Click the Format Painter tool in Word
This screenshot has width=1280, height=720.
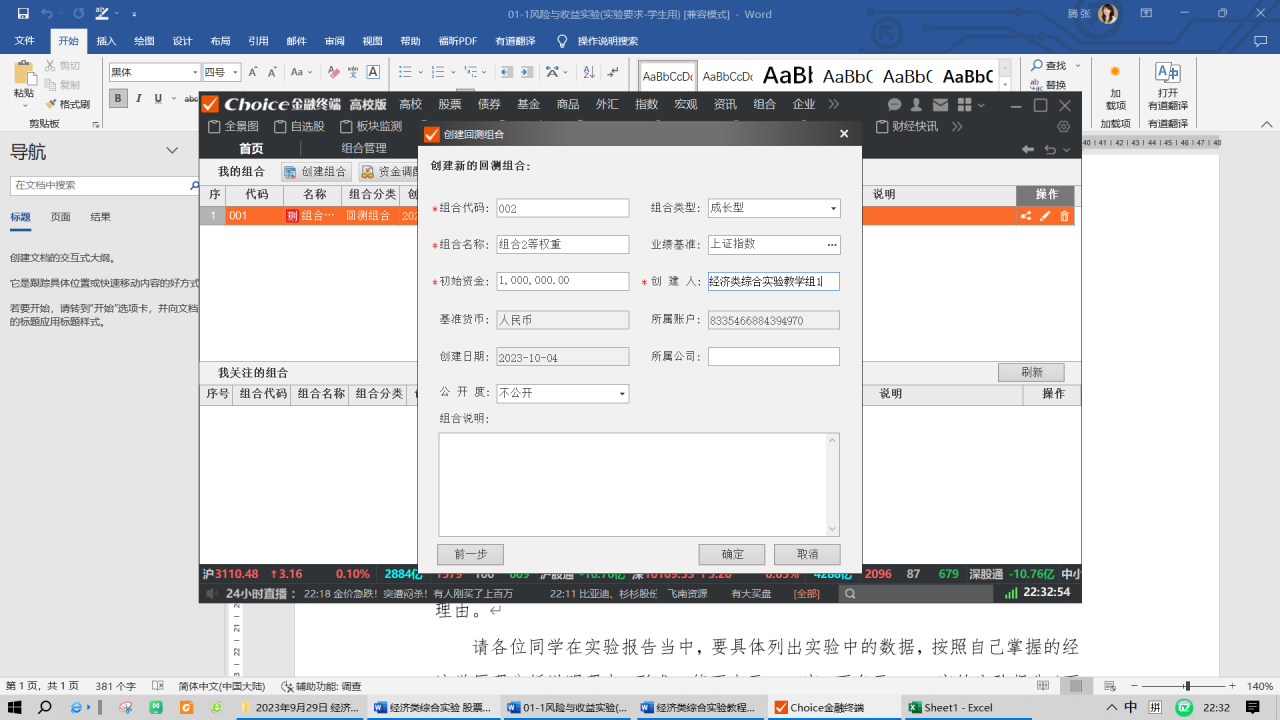click(x=67, y=104)
